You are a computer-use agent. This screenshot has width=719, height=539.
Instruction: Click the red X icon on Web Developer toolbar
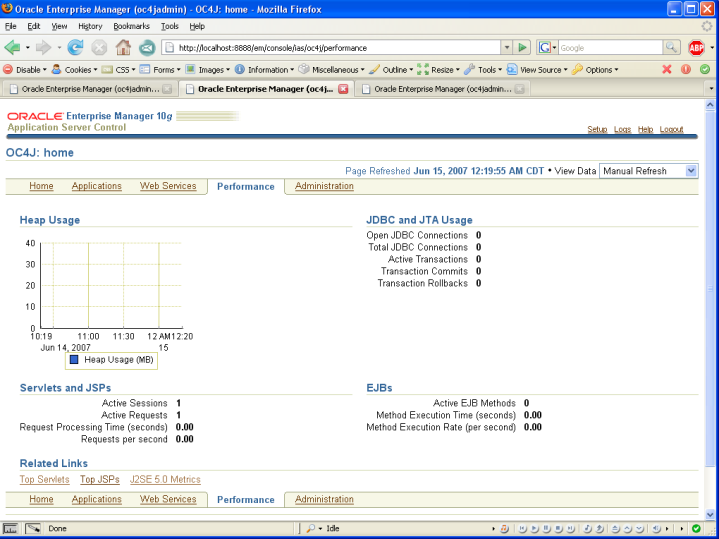pos(667,69)
